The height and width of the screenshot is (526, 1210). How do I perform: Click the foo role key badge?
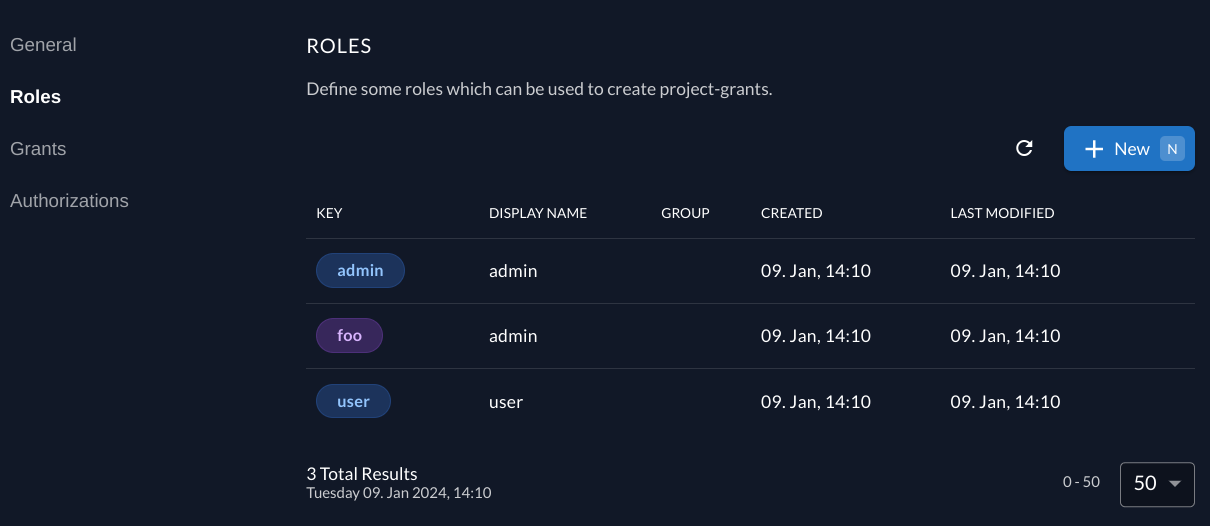point(349,336)
